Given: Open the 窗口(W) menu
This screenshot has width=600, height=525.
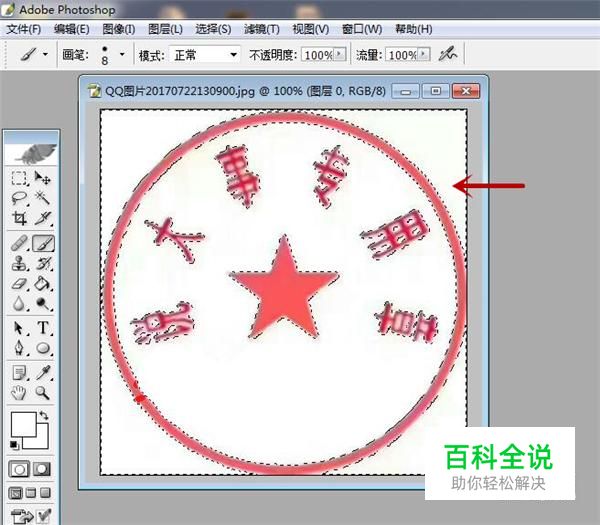Looking at the screenshot, I should 362,29.
